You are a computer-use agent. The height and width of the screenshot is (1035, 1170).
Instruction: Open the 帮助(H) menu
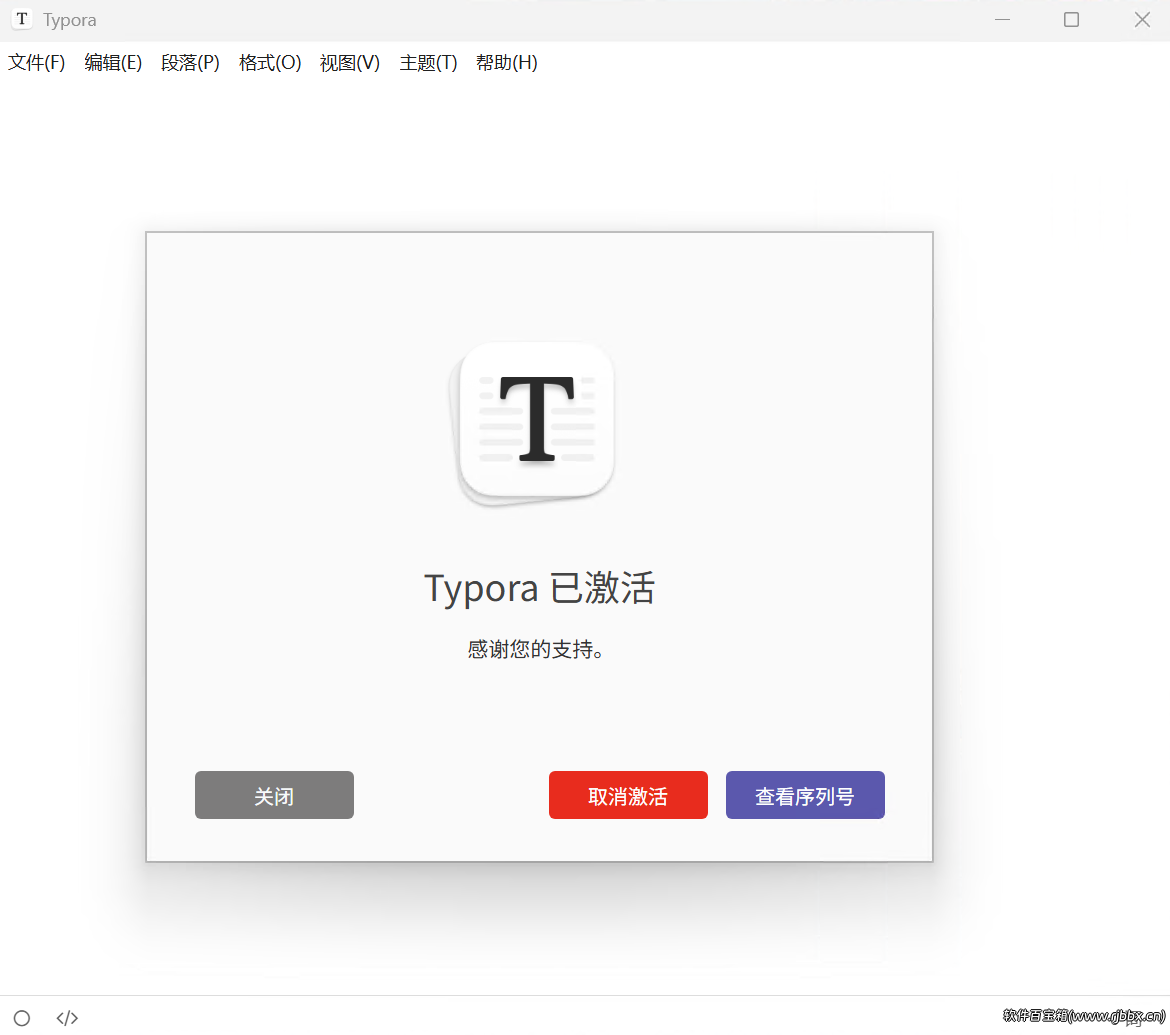coord(506,63)
